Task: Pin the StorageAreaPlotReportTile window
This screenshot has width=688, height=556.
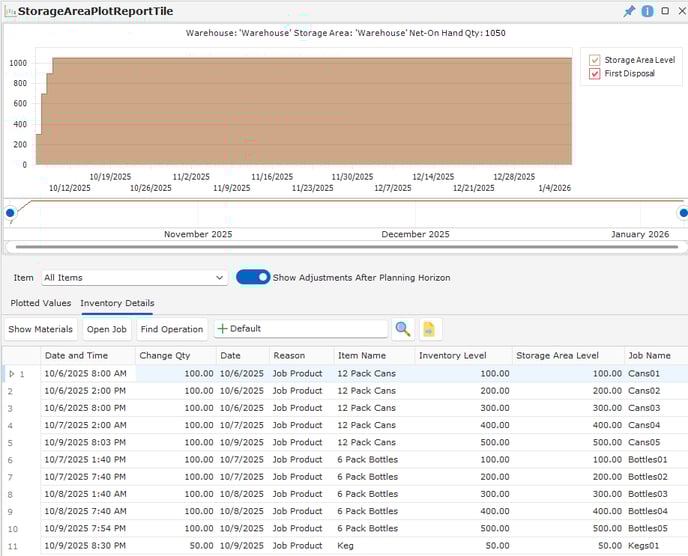Action: coord(629,11)
